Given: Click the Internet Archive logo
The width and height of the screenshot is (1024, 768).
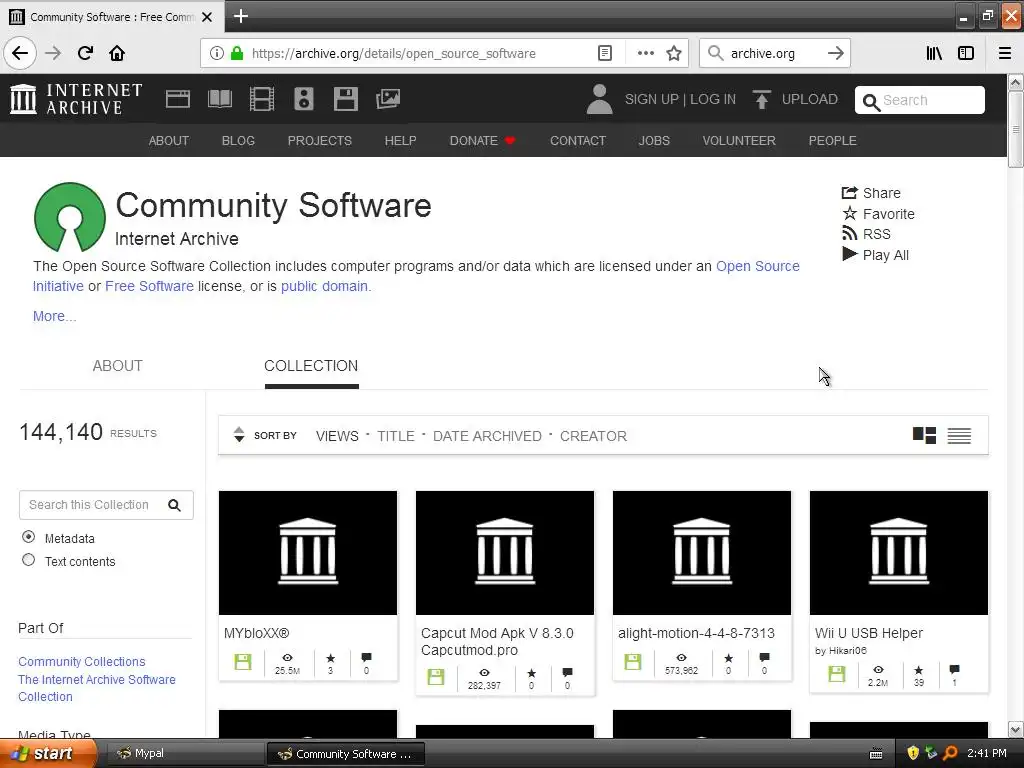Looking at the screenshot, I should tap(76, 99).
